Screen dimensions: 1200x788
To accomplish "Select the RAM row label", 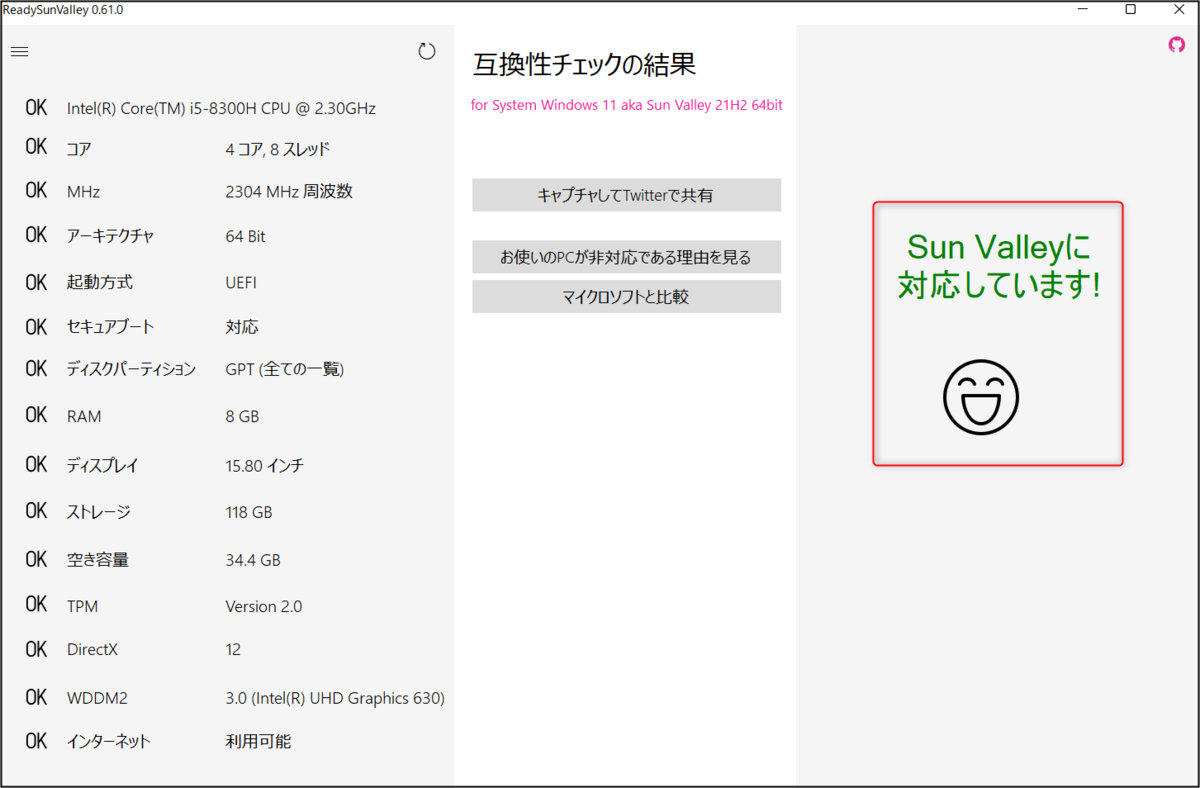I will (x=84, y=416).
